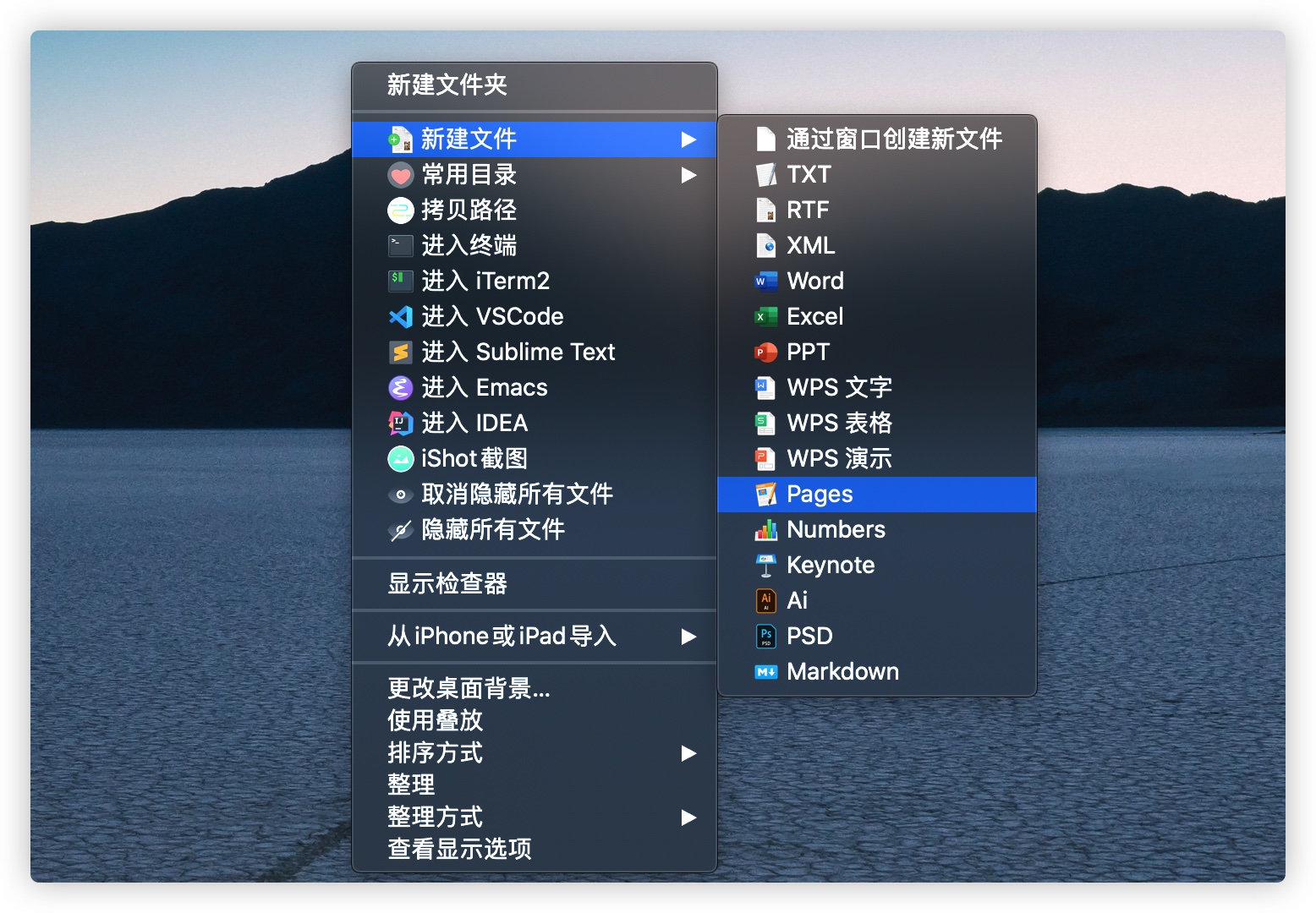Image resolution: width=1316 pixels, height=913 pixels.
Task: Click the Emacs icon
Action: tap(400, 388)
